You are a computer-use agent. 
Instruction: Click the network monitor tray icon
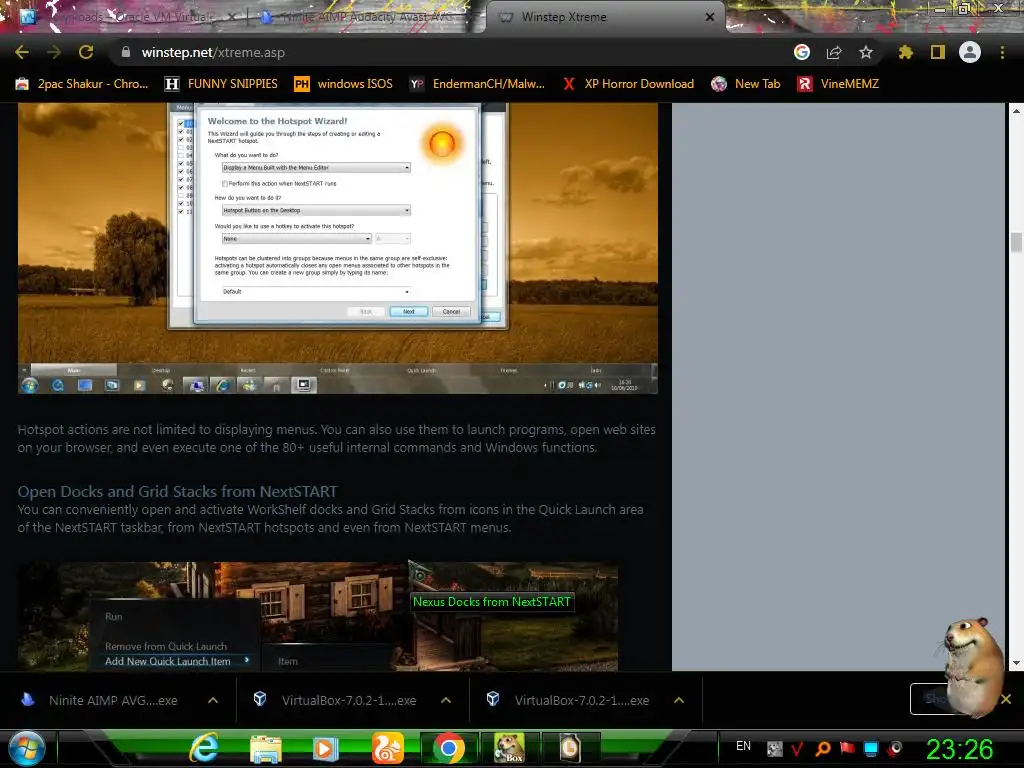[x=871, y=748]
